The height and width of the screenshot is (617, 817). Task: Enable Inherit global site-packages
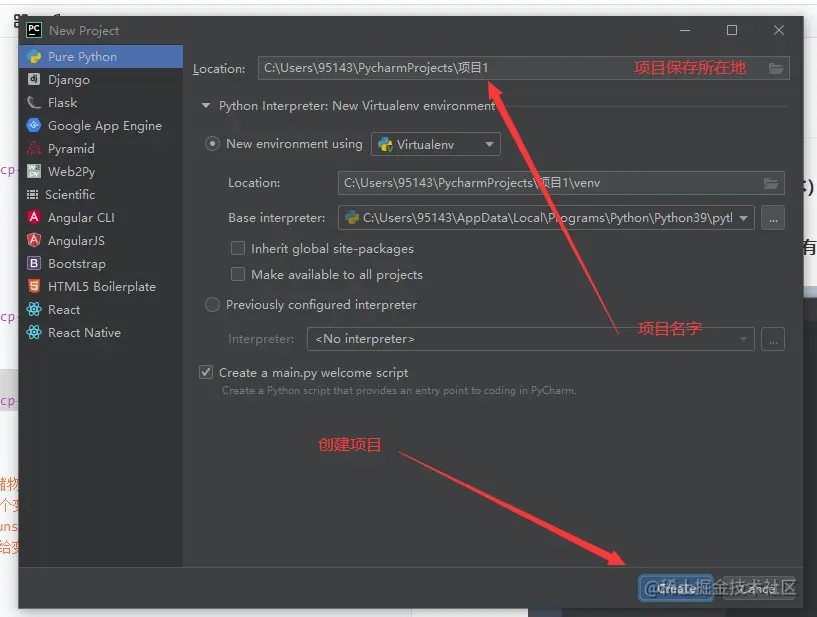tap(238, 248)
